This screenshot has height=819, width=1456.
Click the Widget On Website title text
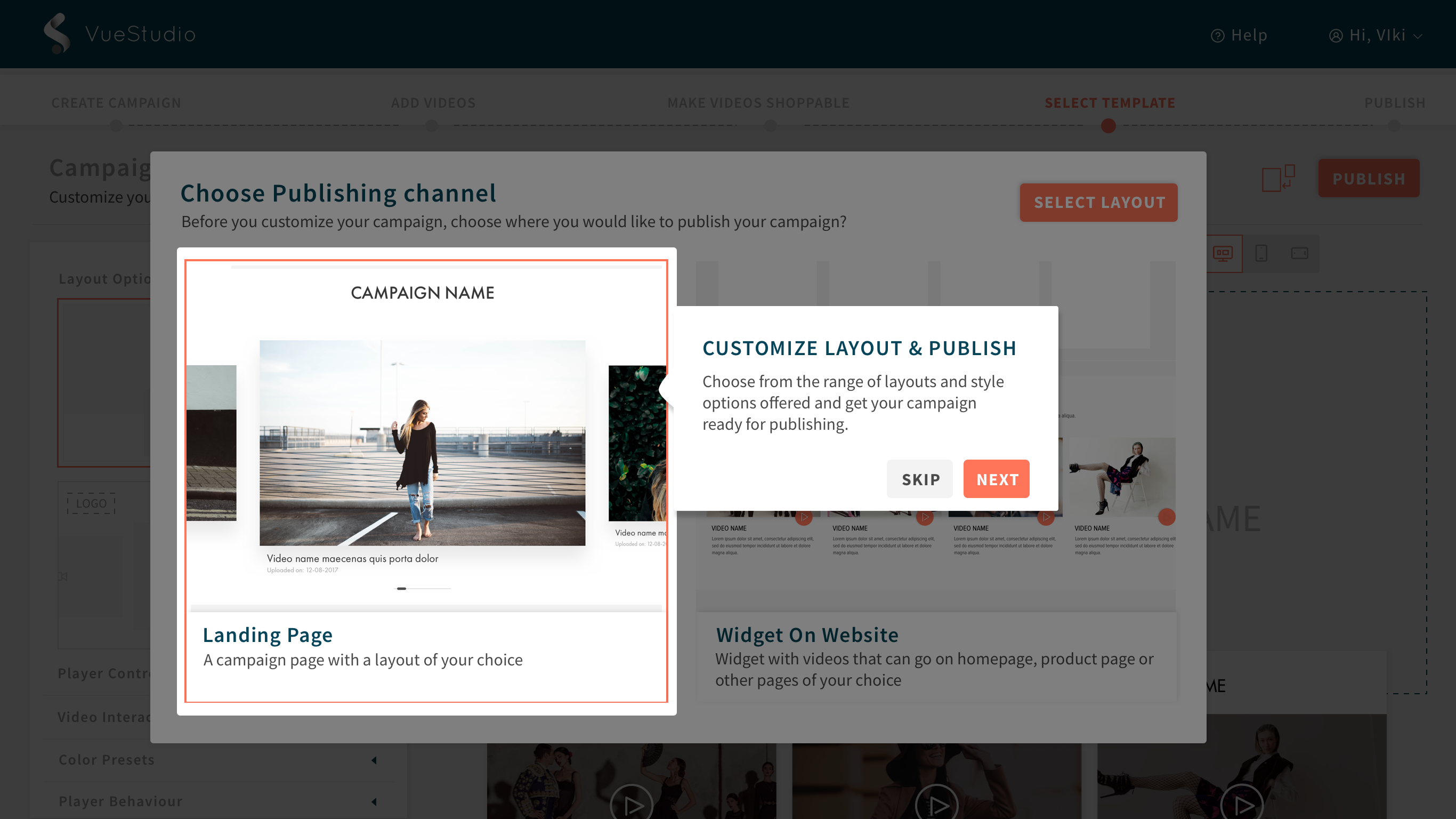pyautogui.click(x=807, y=635)
